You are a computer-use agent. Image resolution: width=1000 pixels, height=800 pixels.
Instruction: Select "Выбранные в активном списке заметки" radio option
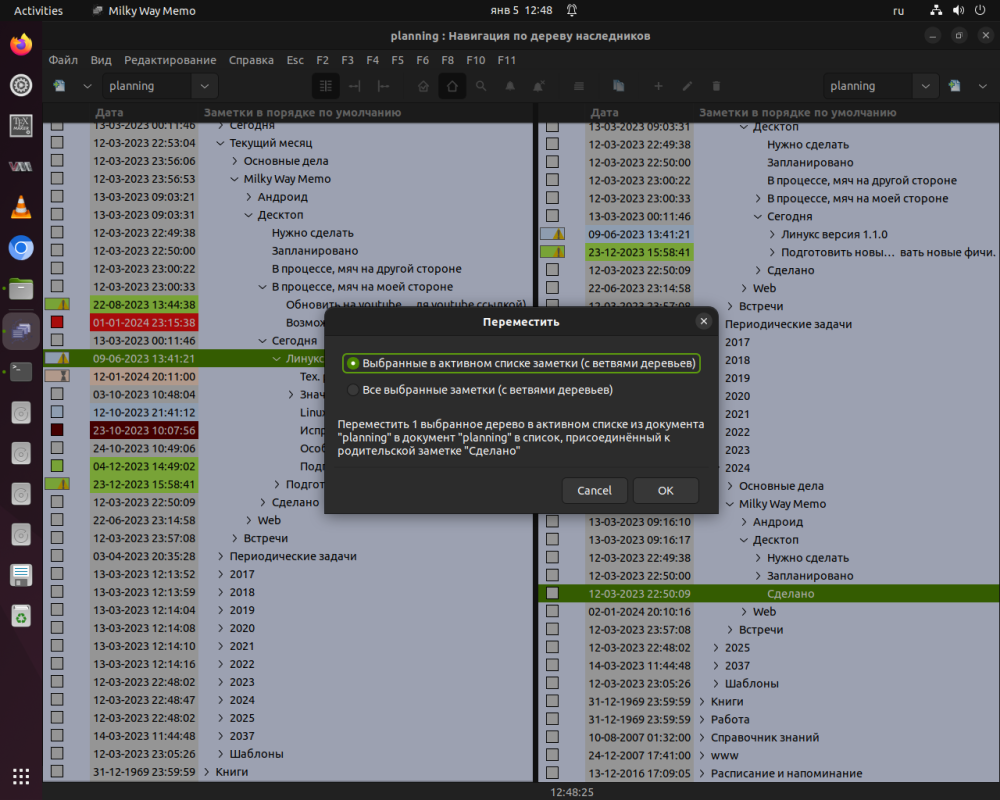[353, 363]
